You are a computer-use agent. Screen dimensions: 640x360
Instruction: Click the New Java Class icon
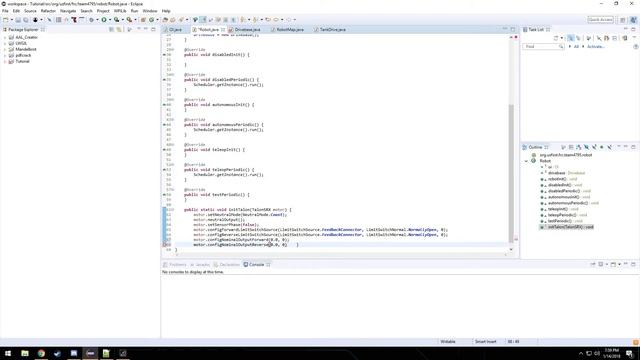tap(152, 20)
